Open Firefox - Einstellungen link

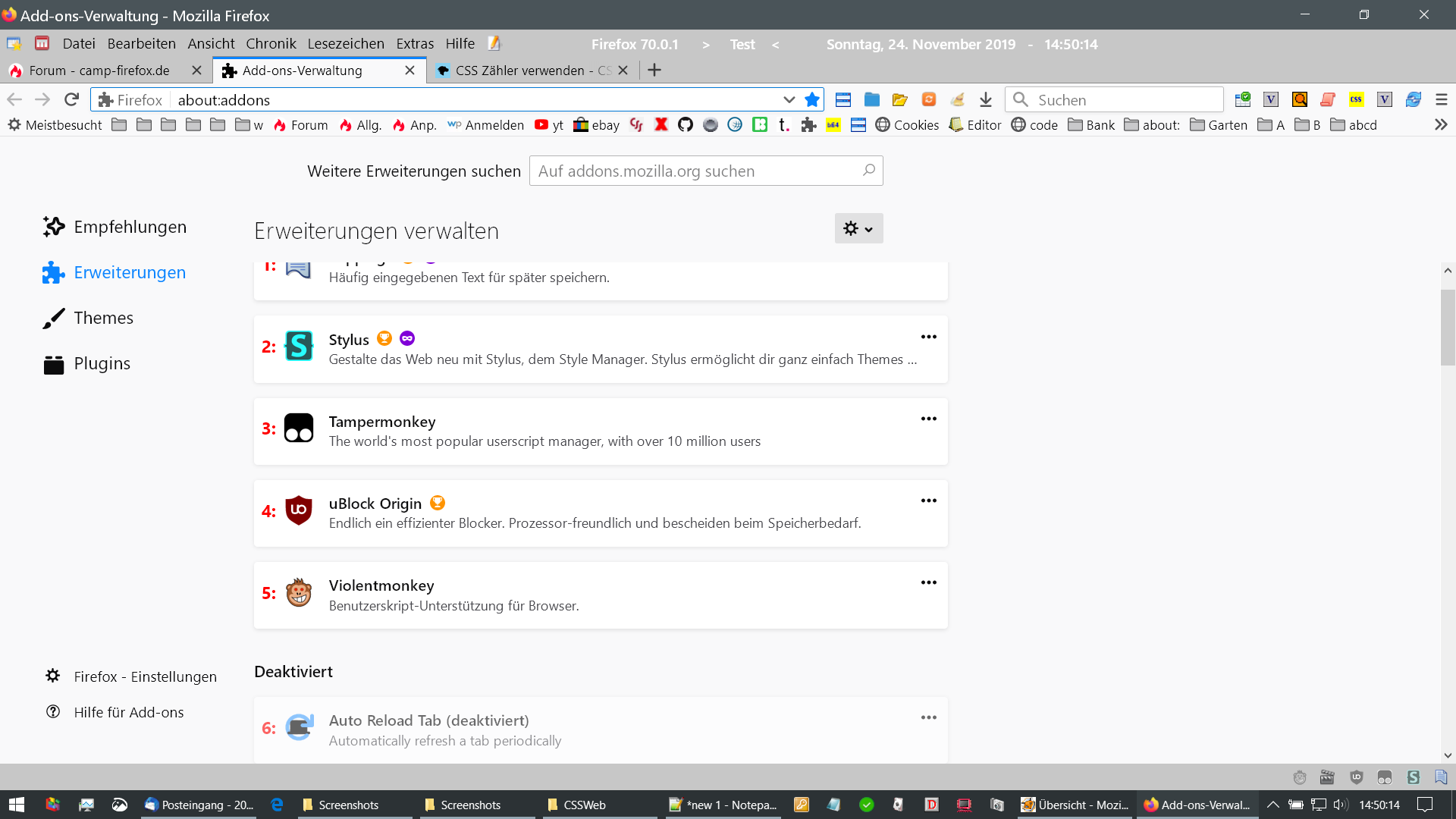(145, 676)
